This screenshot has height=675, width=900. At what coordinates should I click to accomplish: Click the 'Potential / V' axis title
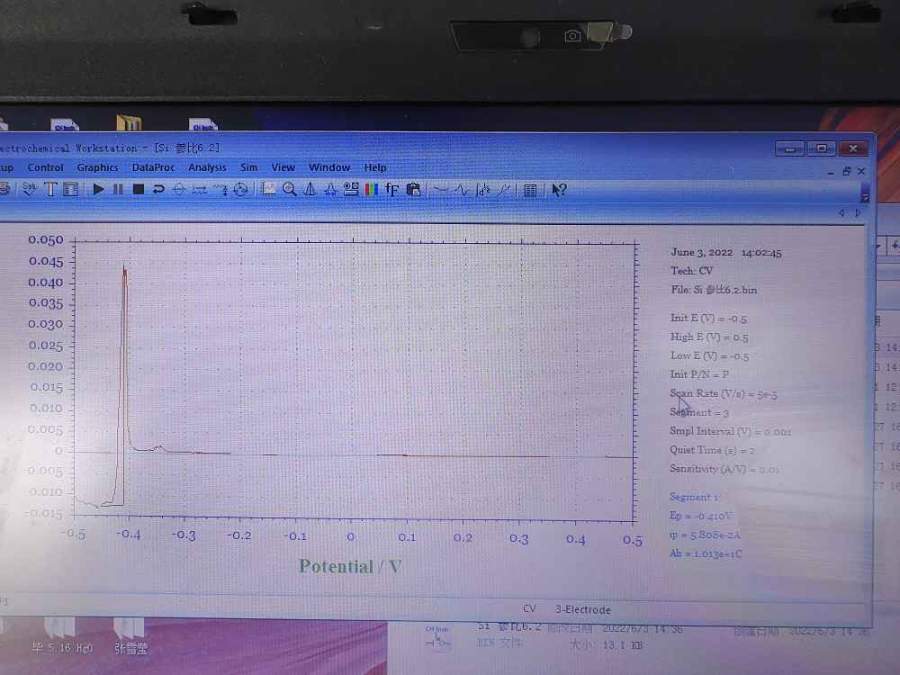[350, 567]
